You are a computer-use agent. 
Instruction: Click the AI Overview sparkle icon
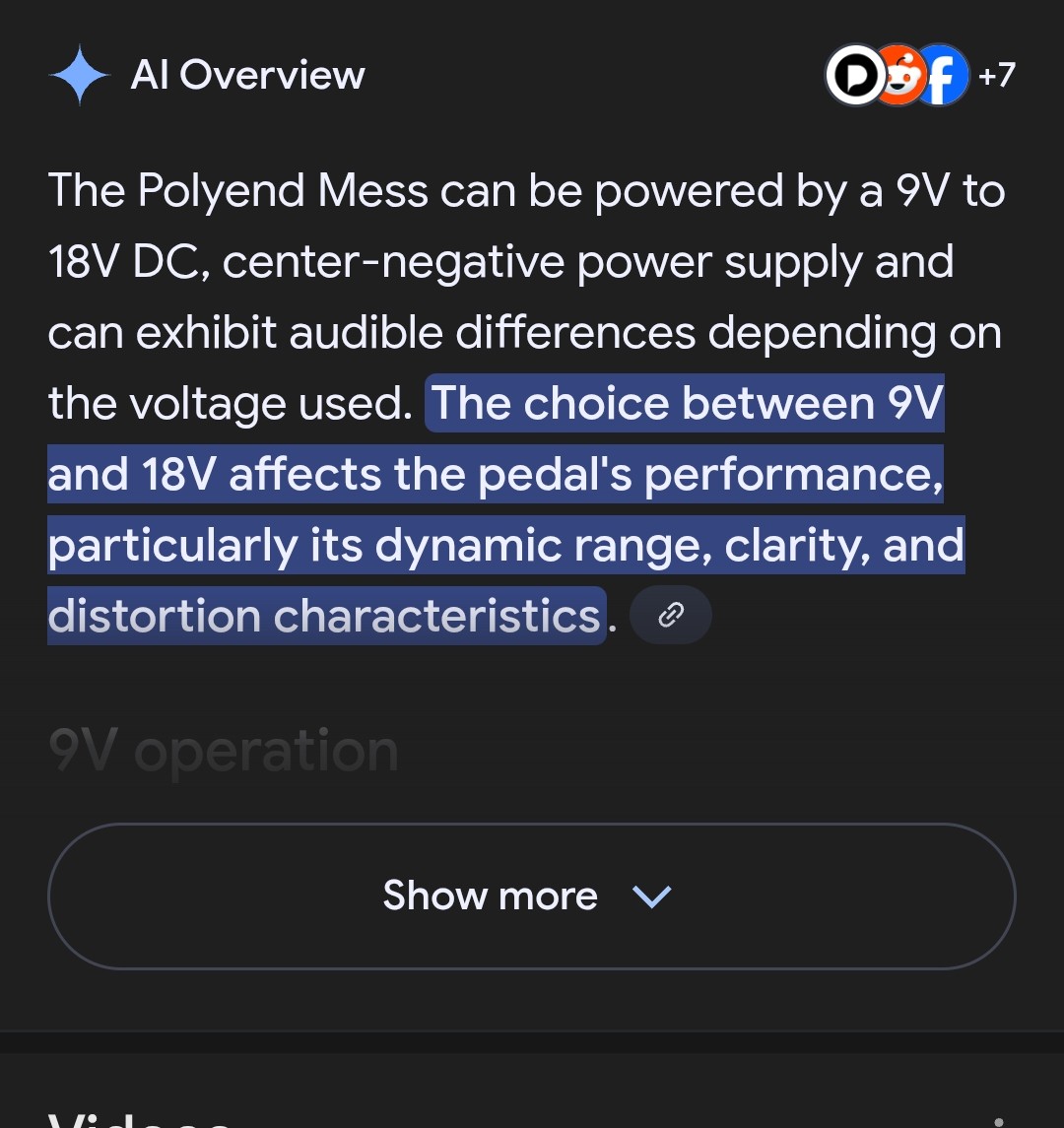[x=79, y=74]
